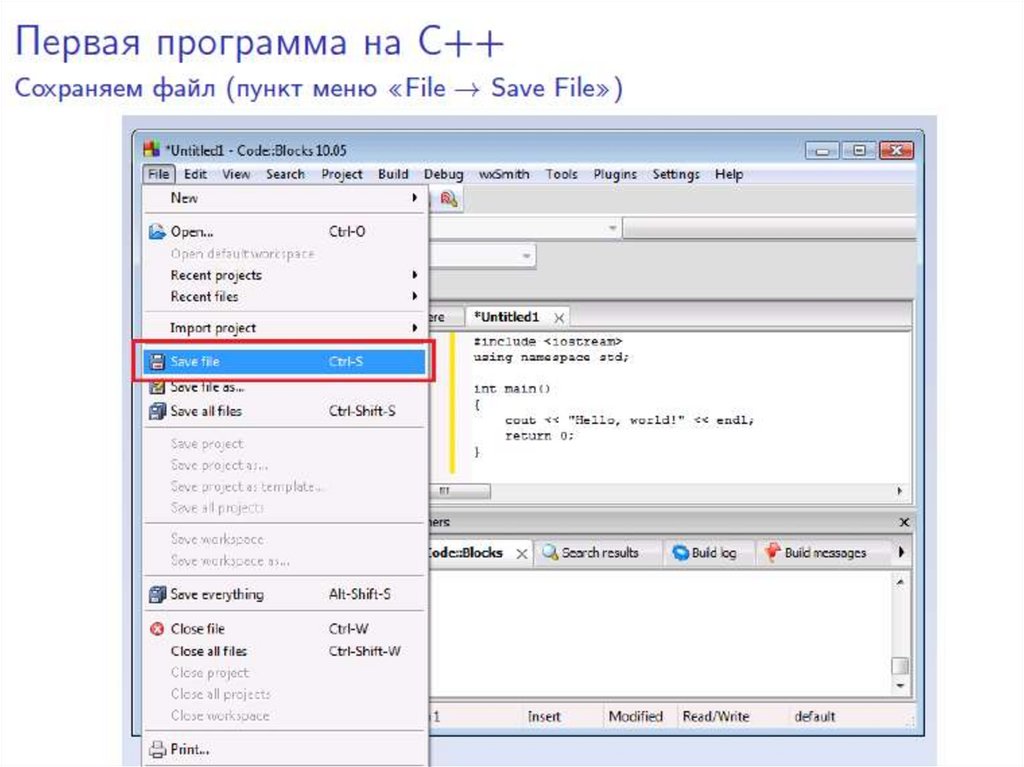Click the log panel scrollbar up arrow

pos(900,582)
